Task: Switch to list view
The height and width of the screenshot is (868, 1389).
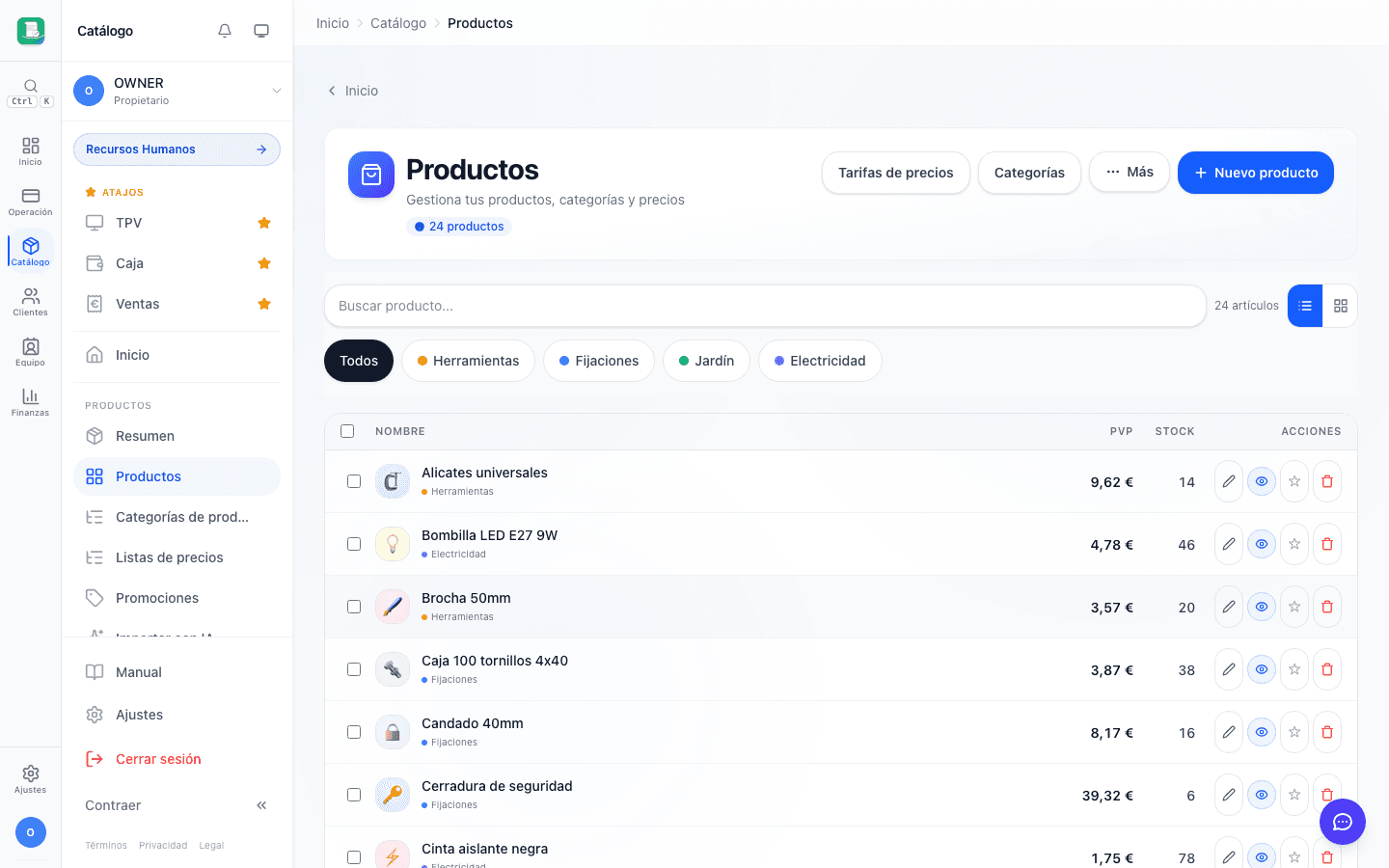Action: pos(1305,306)
